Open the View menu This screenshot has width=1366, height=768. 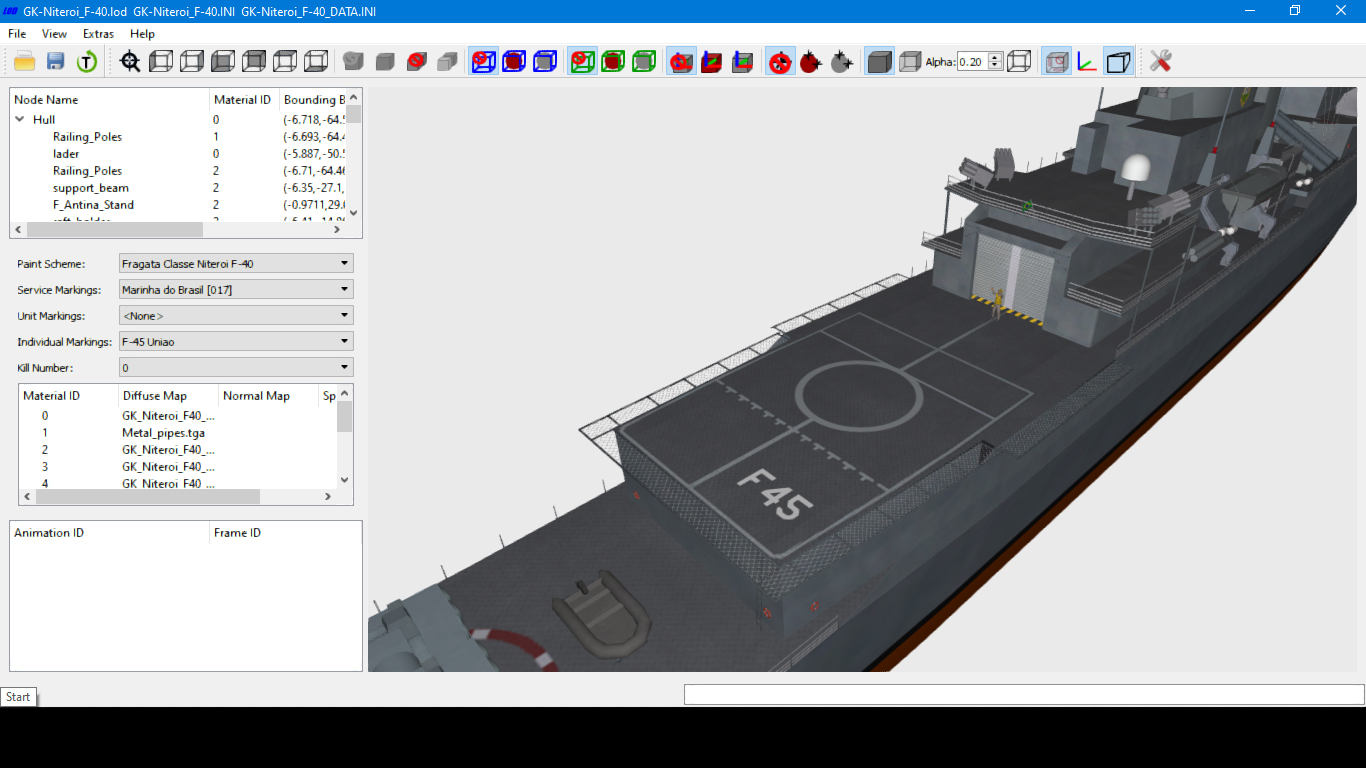pyautogui.click(x=54, y=34)
